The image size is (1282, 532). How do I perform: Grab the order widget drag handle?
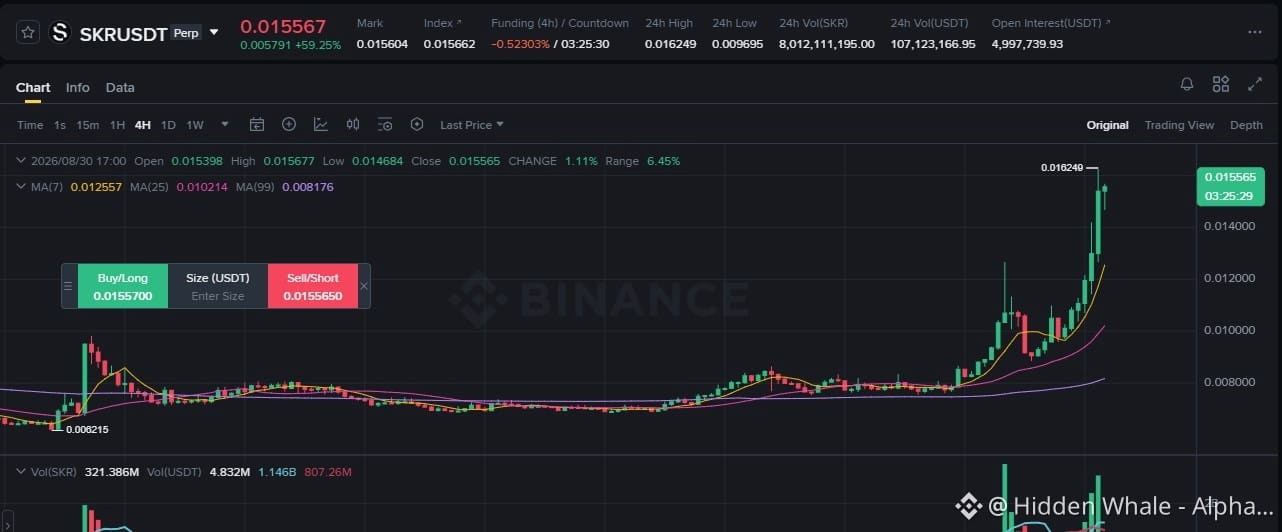(68, 286)
